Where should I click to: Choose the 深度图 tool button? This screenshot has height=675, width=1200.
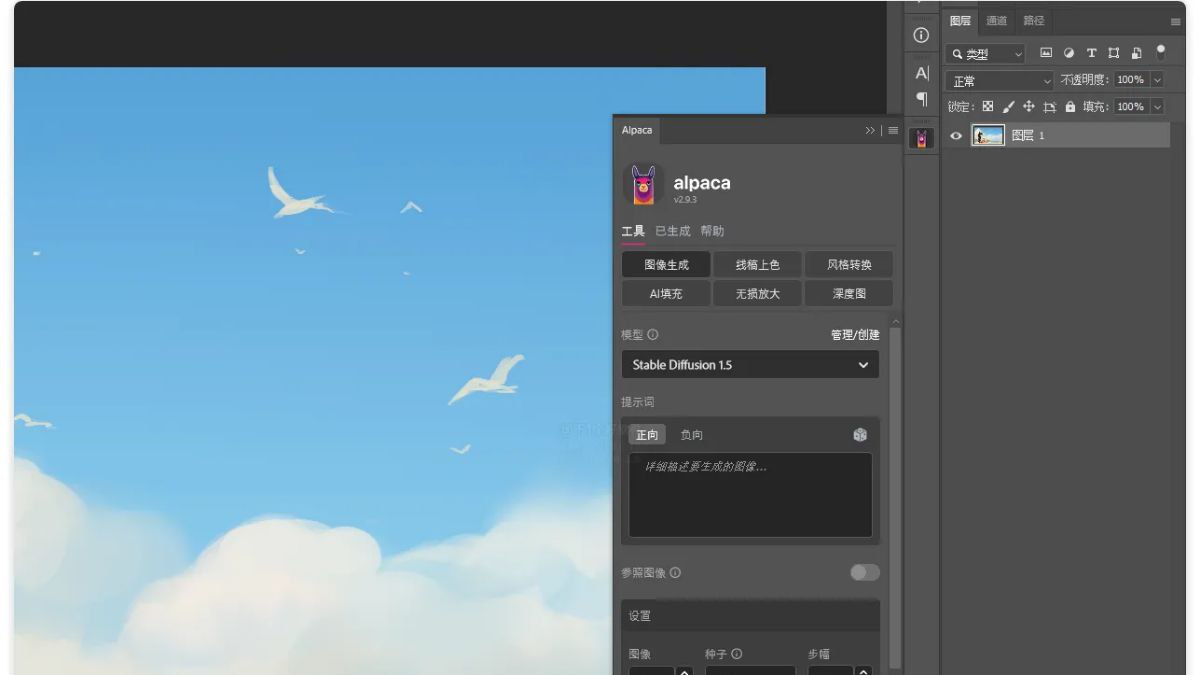click(x=849, y=293)
